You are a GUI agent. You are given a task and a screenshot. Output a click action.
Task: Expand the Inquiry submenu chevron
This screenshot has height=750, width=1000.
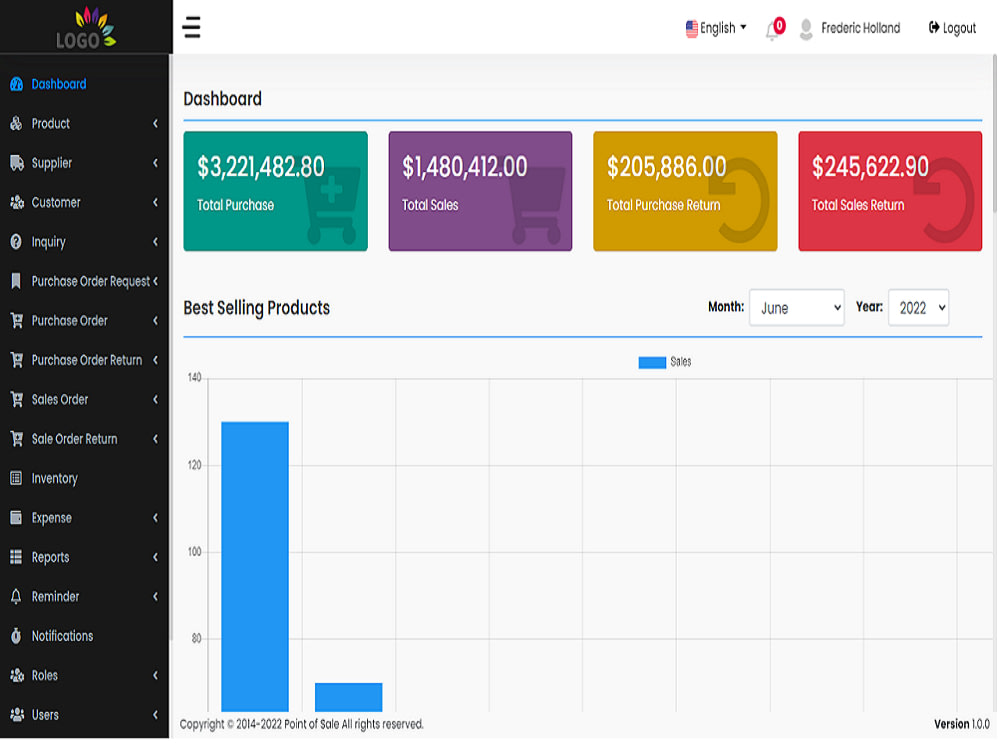[x=155, y=242]
